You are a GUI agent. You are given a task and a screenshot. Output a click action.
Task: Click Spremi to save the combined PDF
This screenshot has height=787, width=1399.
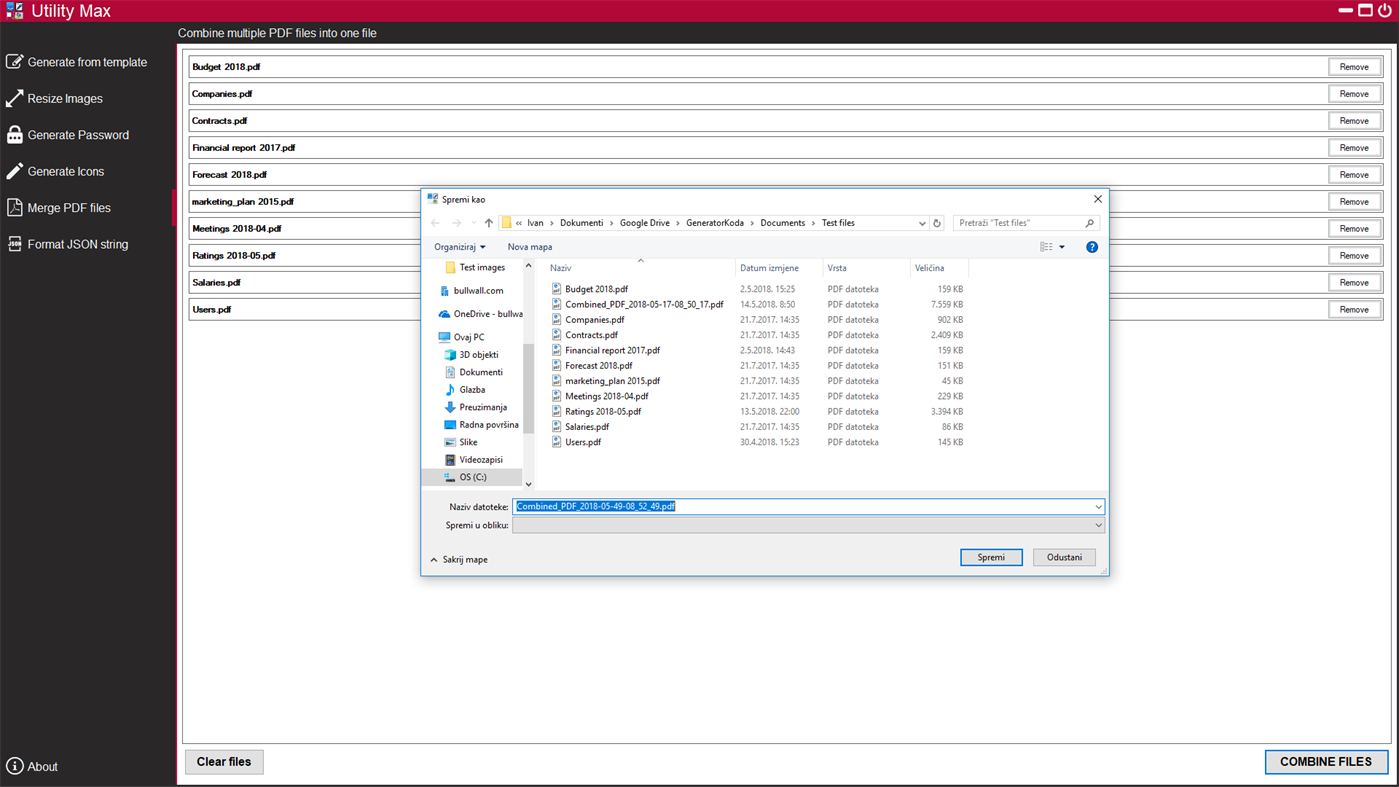click(x=991, y=557)
